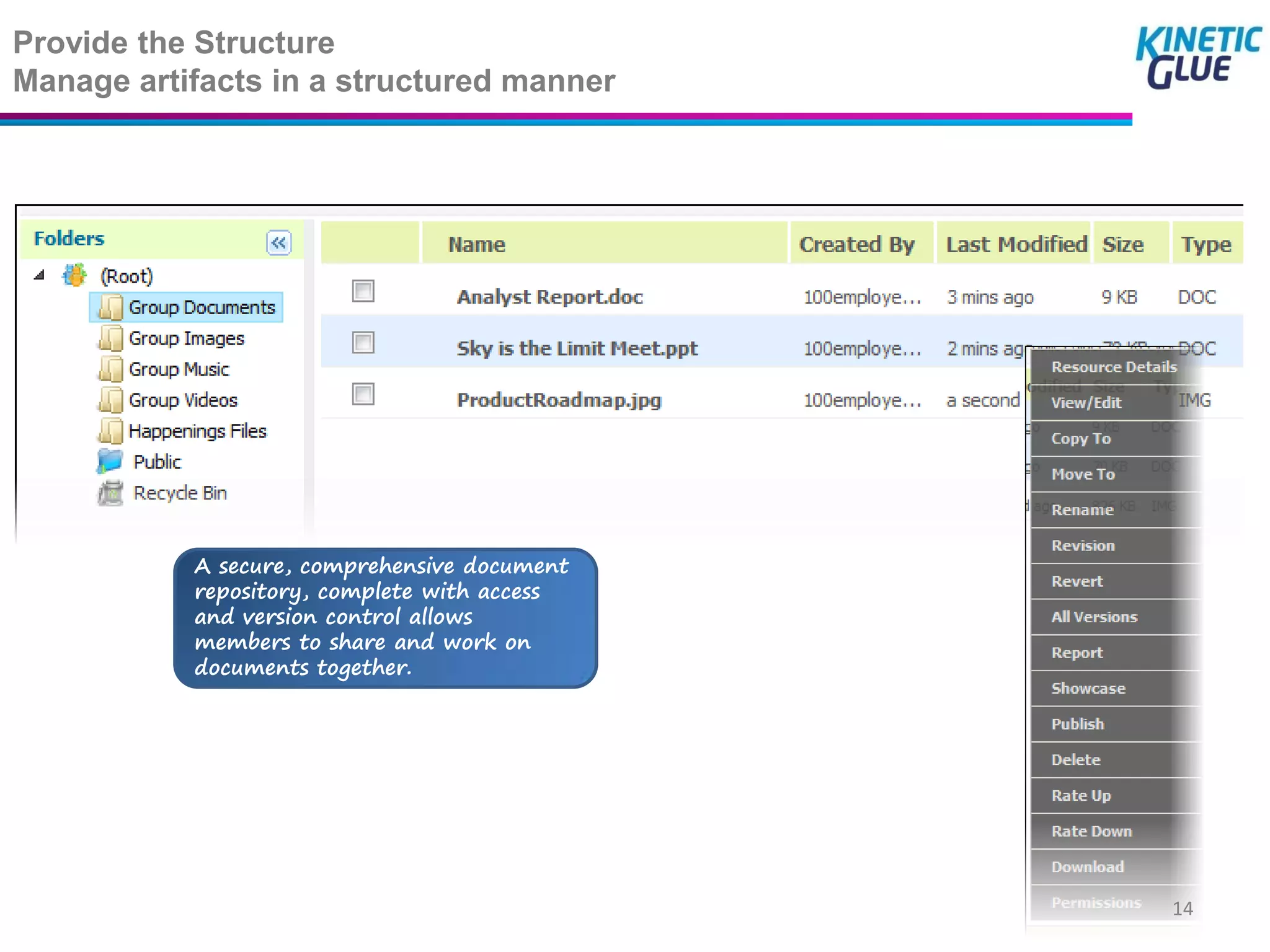Open the ProductRoadmap.jpg file name
The width and height of the screenshot is (1270, 952).
pyautogui.click(x=559, y=400)
